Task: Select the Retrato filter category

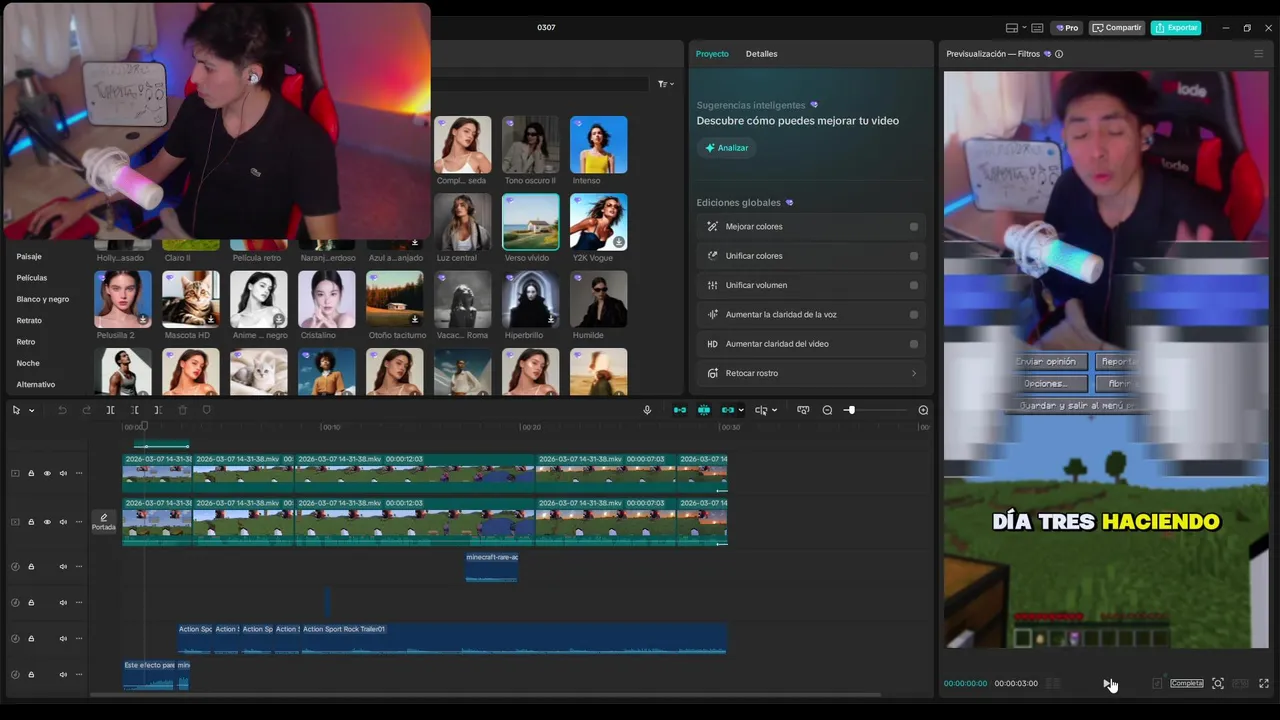Action: coord(29,321)
